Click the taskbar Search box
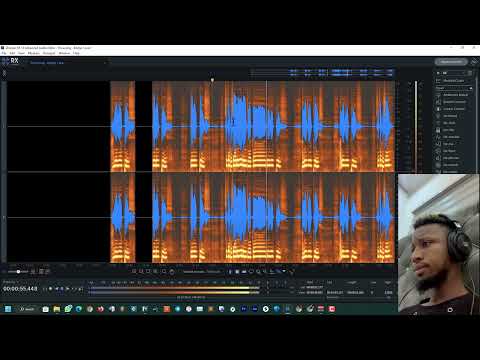The height and width of the screenshot is (360, 480). [27, 309]
